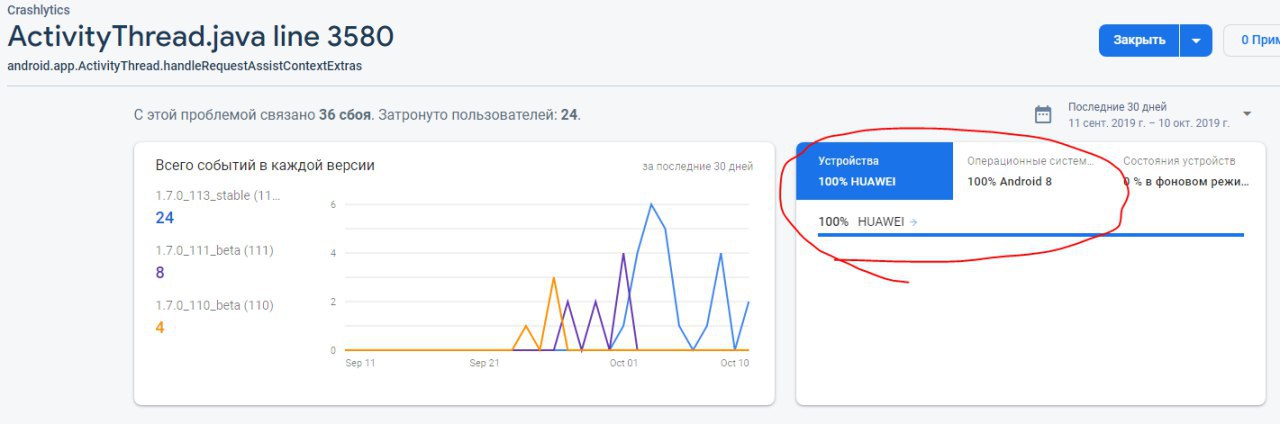Click the handleRequestAssistContextExtras method subtitle
The height and width of the screenshot is (424, 1280).
pos(185,66)
